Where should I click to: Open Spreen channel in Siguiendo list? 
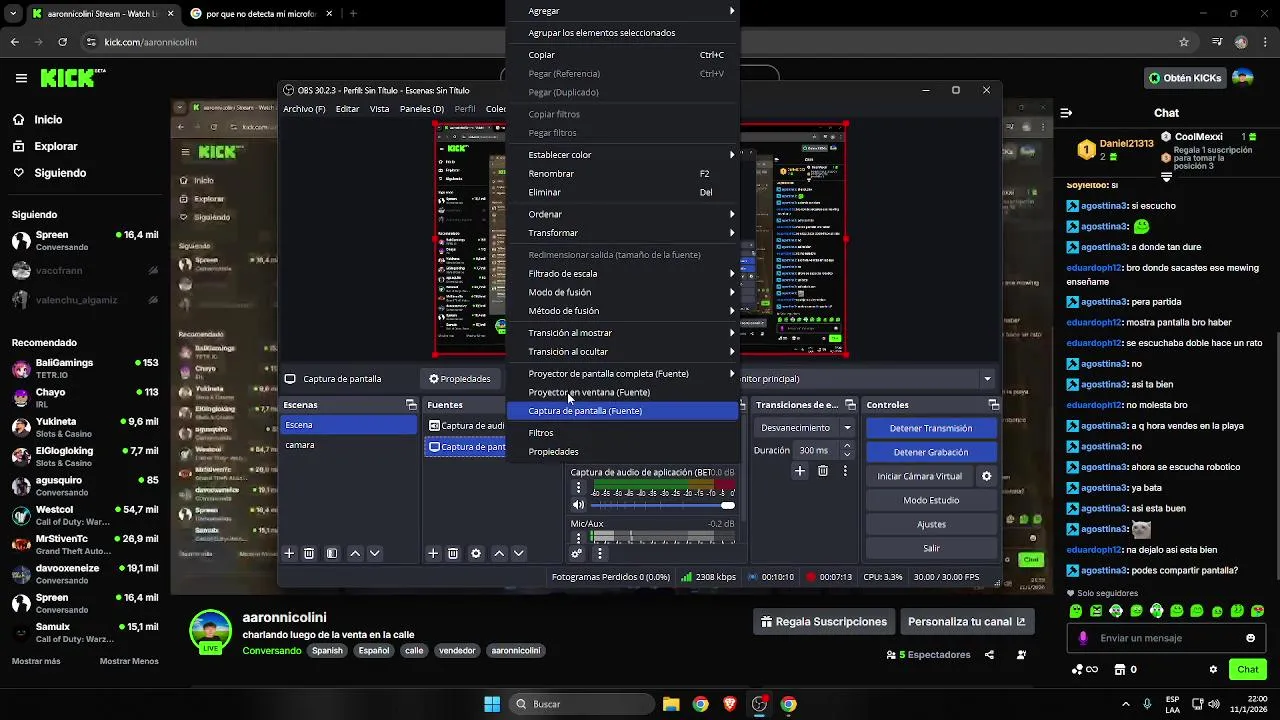tap(85, 240)
